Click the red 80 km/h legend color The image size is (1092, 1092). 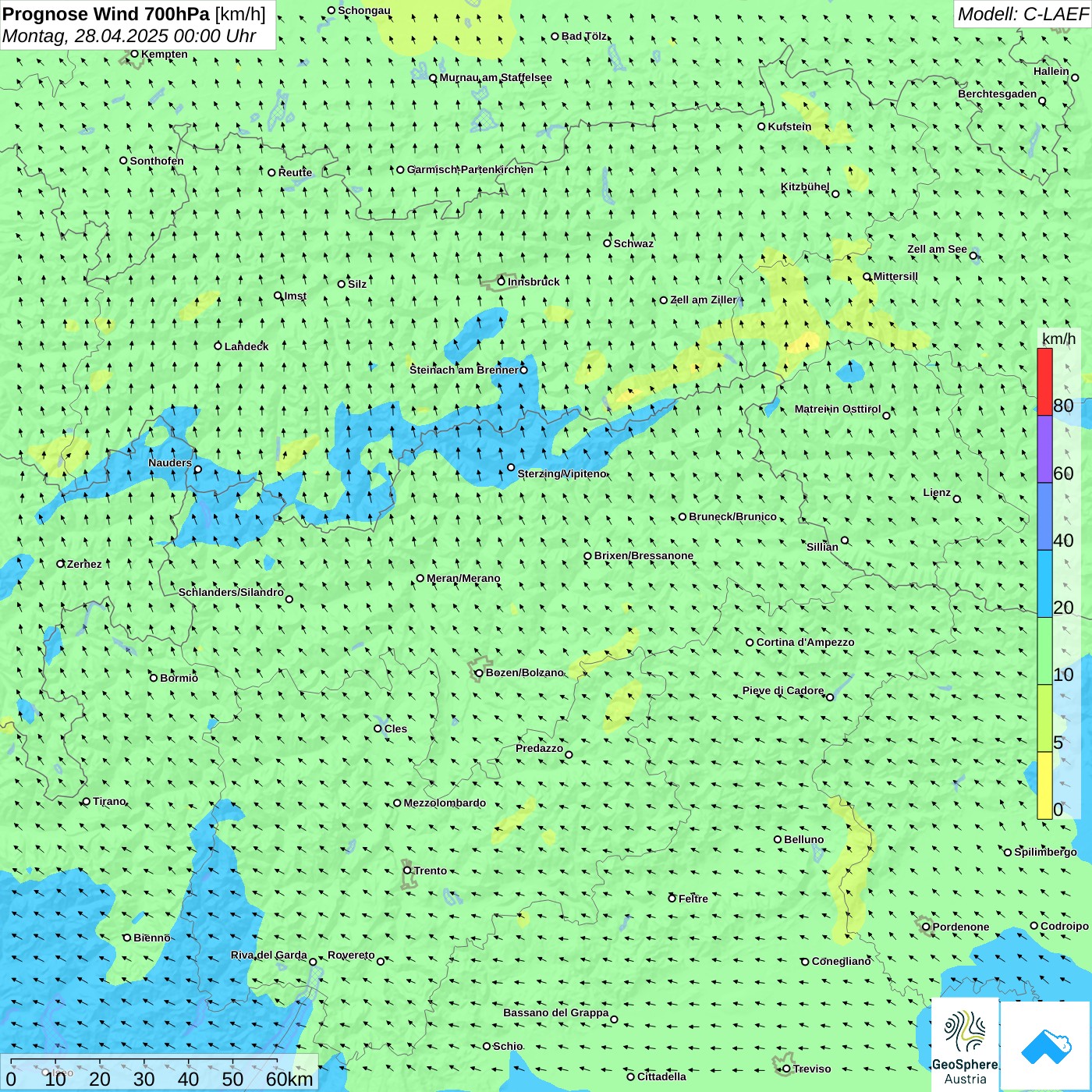1044,381
